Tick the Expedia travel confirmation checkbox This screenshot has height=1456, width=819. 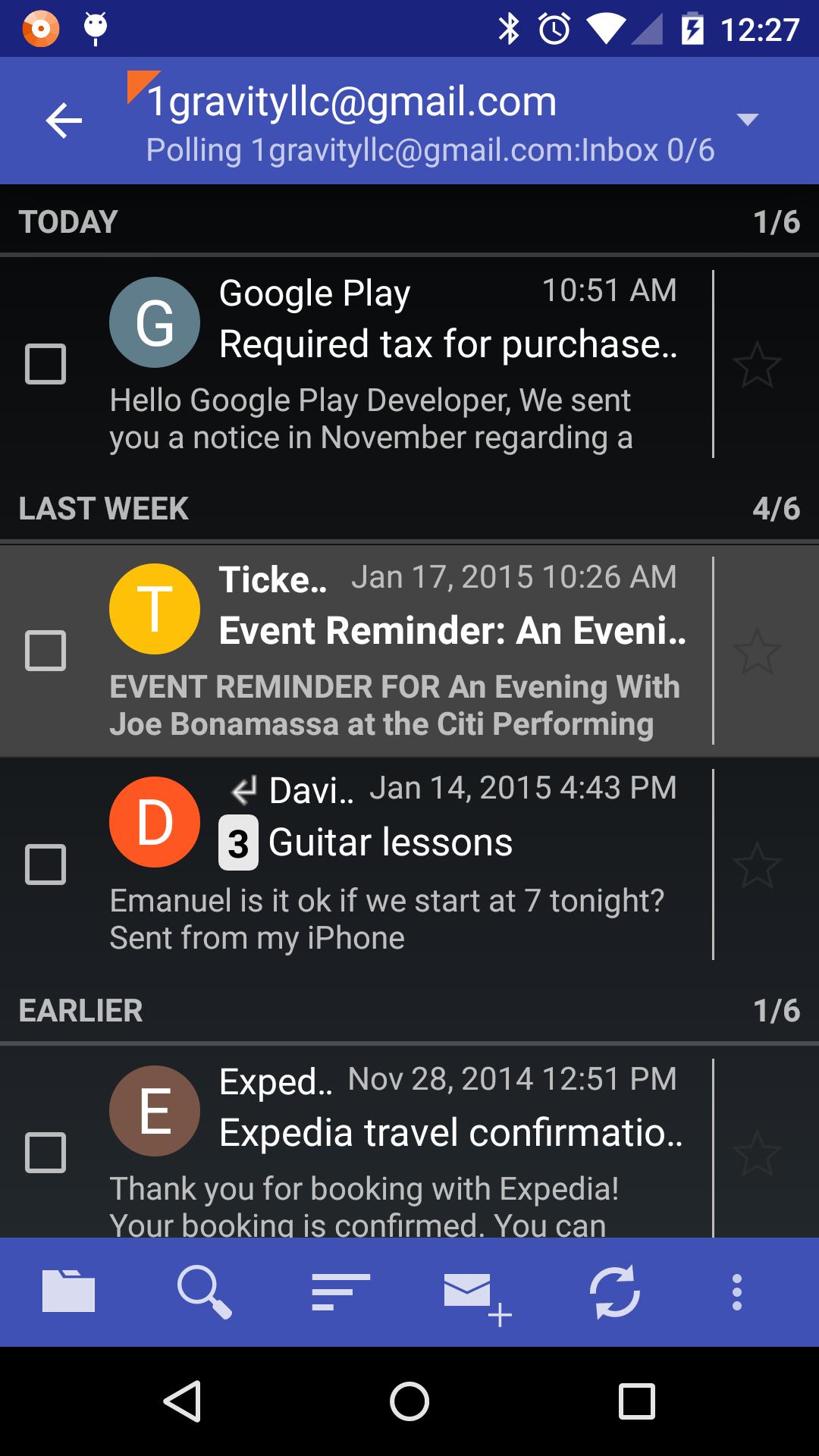pos(45,1153)
